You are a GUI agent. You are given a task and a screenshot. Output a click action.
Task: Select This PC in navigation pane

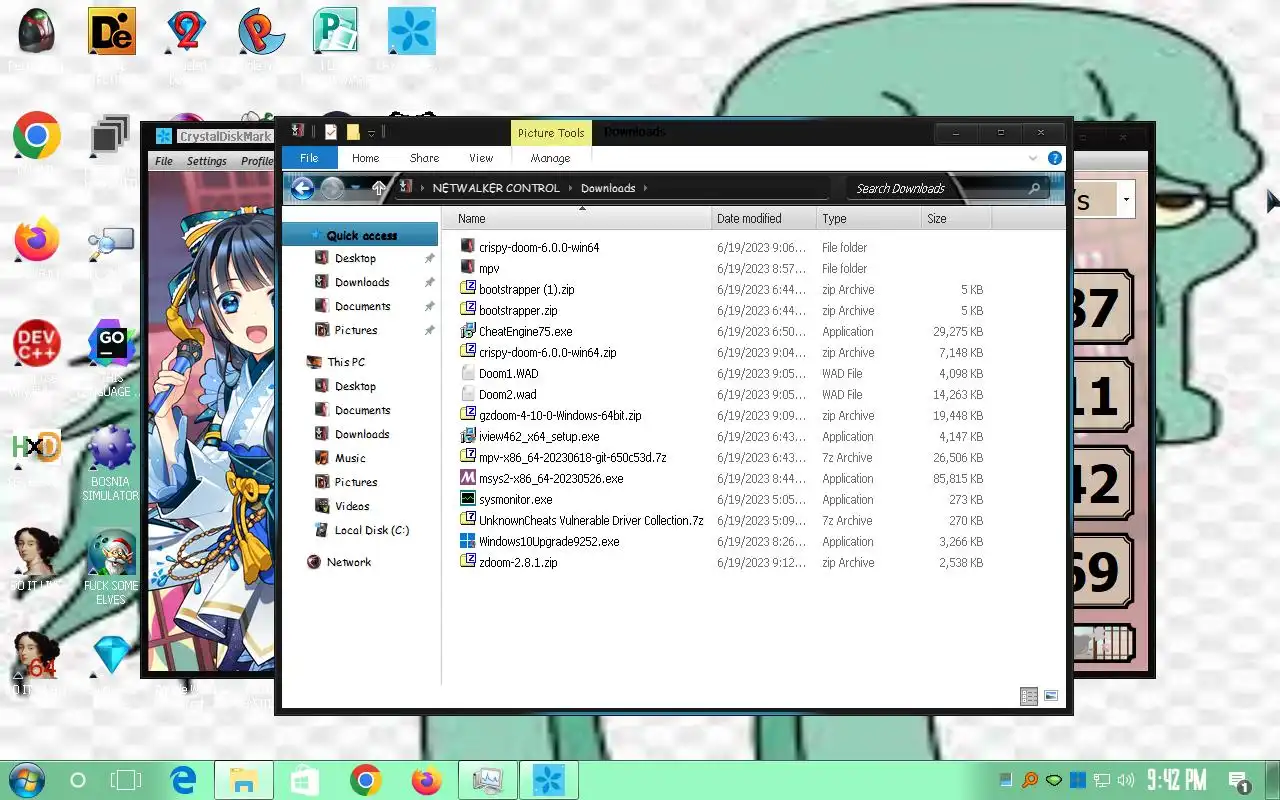coord(346,362)
